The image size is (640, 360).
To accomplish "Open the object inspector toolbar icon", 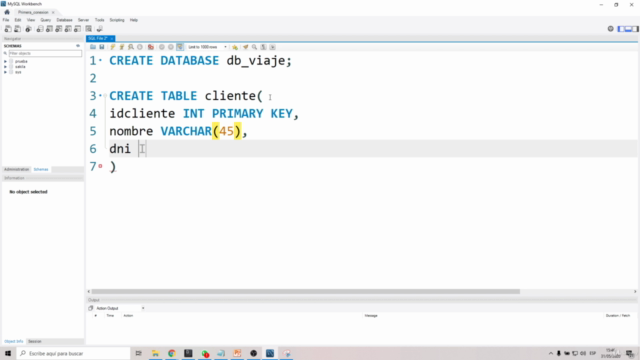I will (x=28, y=29).
